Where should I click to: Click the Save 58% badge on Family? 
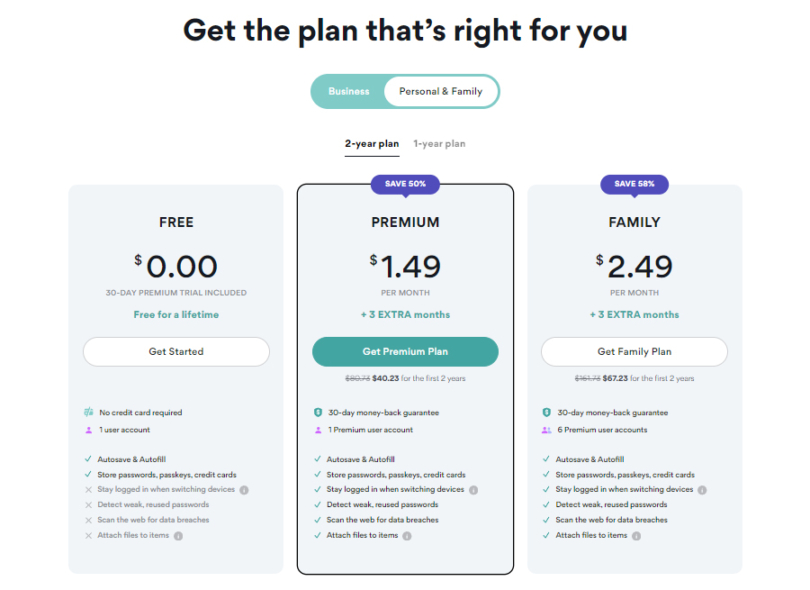(x=634, y=184)
